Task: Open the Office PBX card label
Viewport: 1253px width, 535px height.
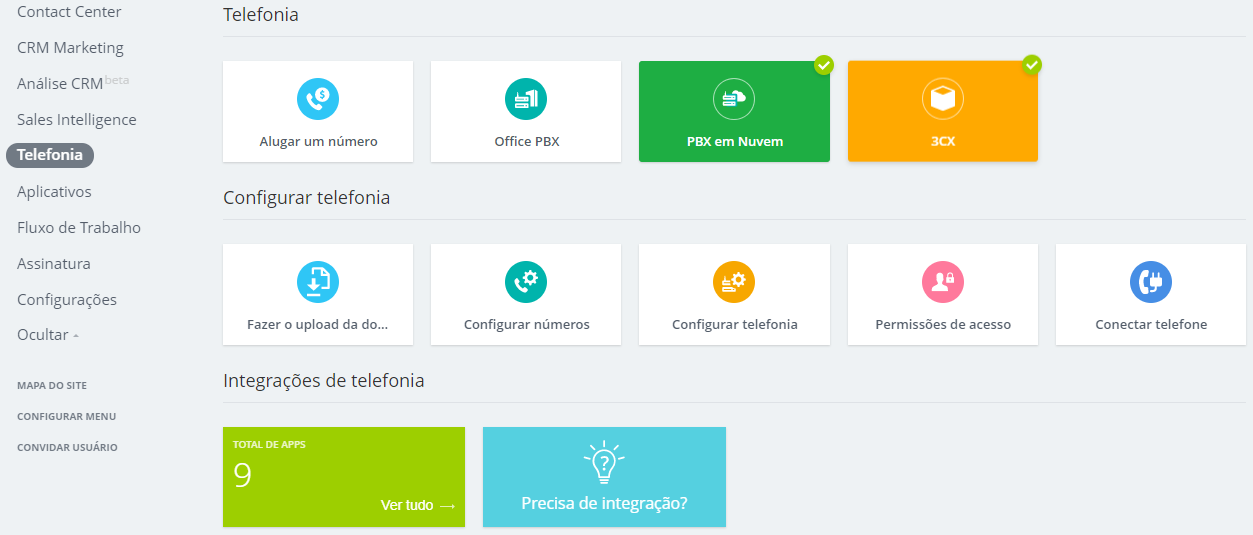Action: pos(527,141)
